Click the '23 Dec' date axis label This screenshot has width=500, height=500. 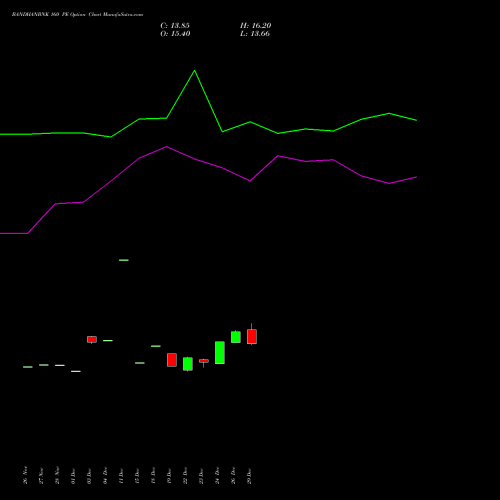pos(202,476)
